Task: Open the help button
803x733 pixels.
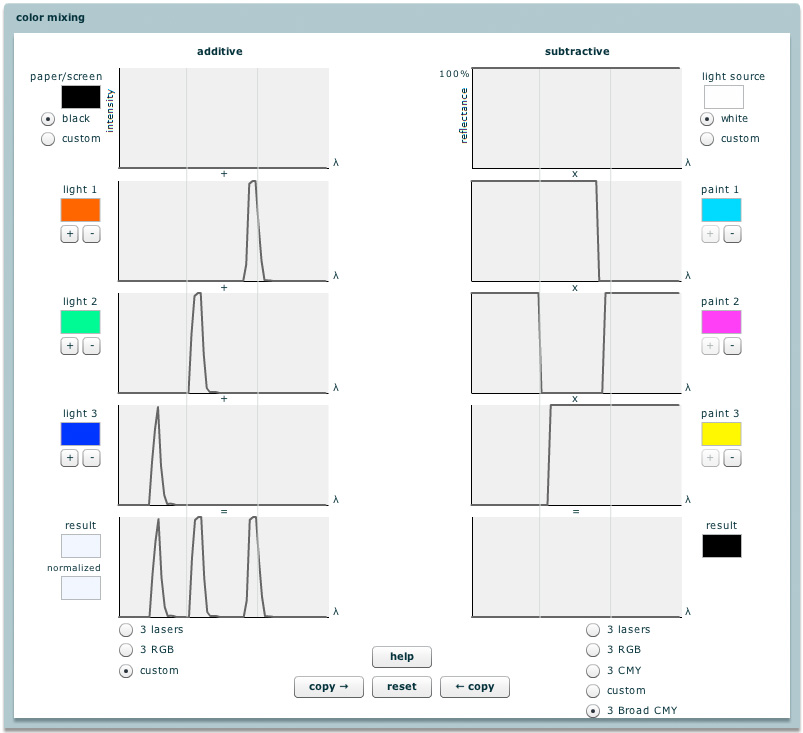Action: (402, 657)
